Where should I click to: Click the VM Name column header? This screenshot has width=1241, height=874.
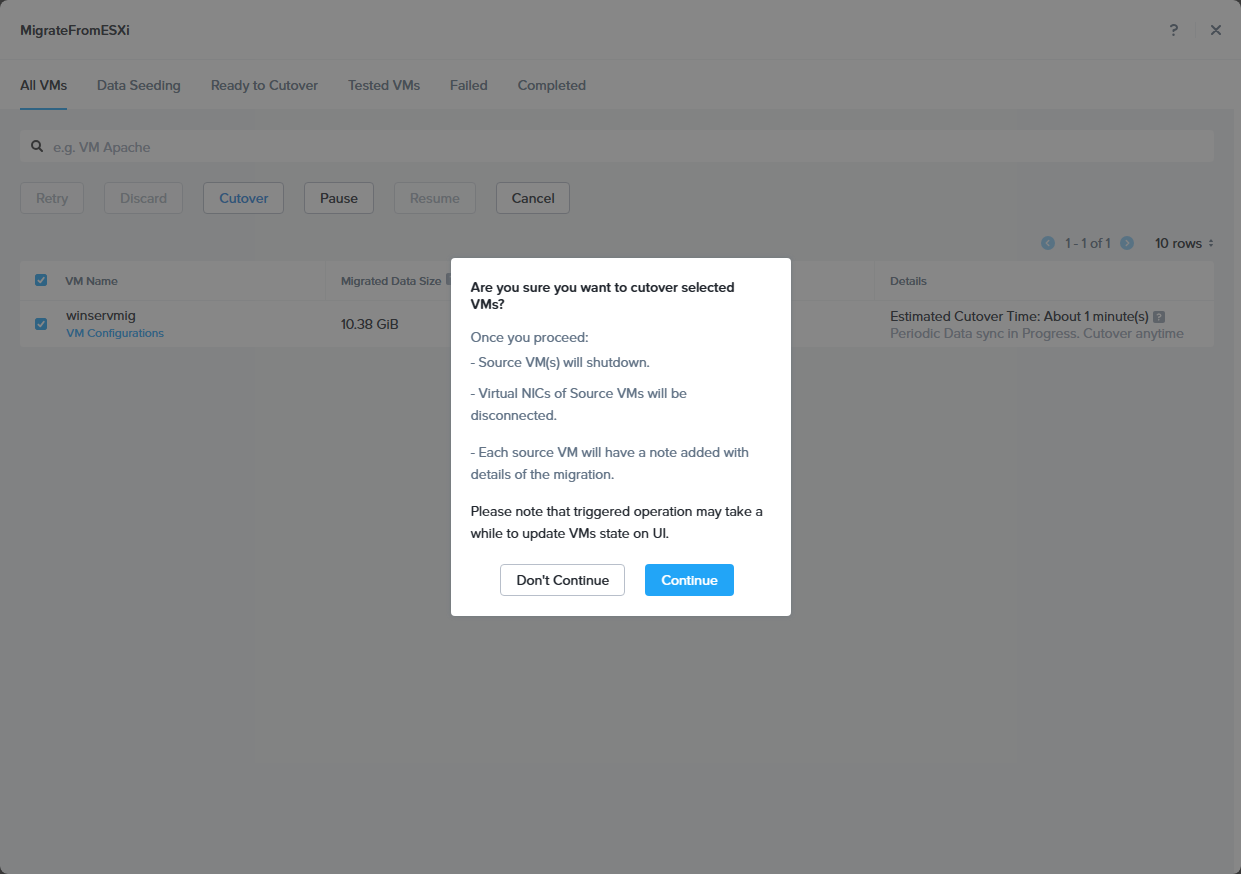point(91,281)
